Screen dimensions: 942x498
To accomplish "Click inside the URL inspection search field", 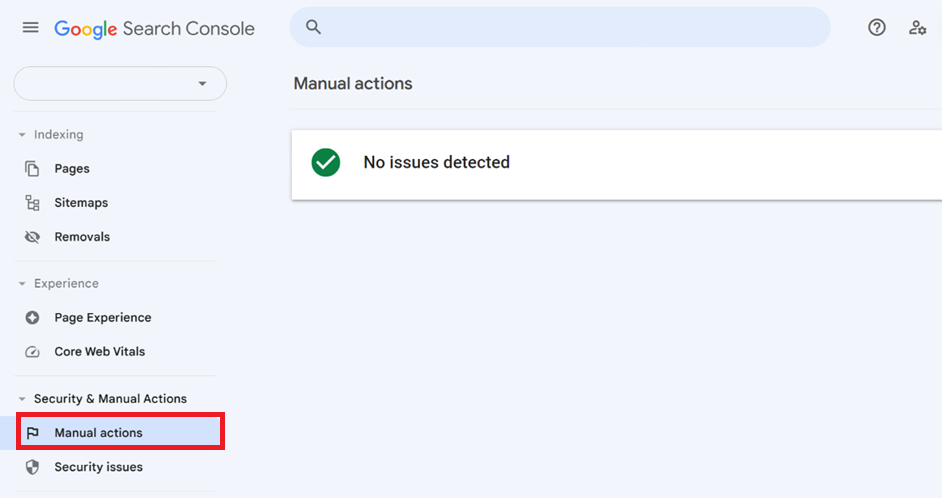I will [x=570, y=28].
